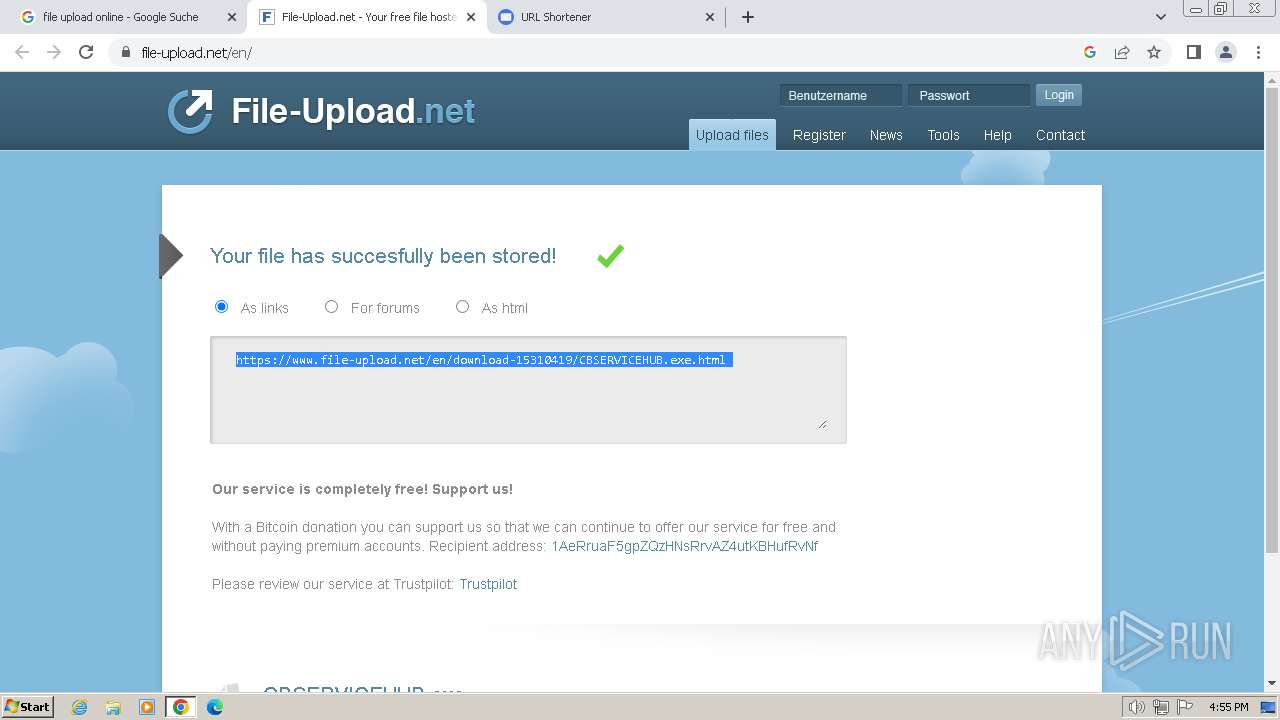Click the 'Your file has succesfully been stored!' heading

point(383,256)
